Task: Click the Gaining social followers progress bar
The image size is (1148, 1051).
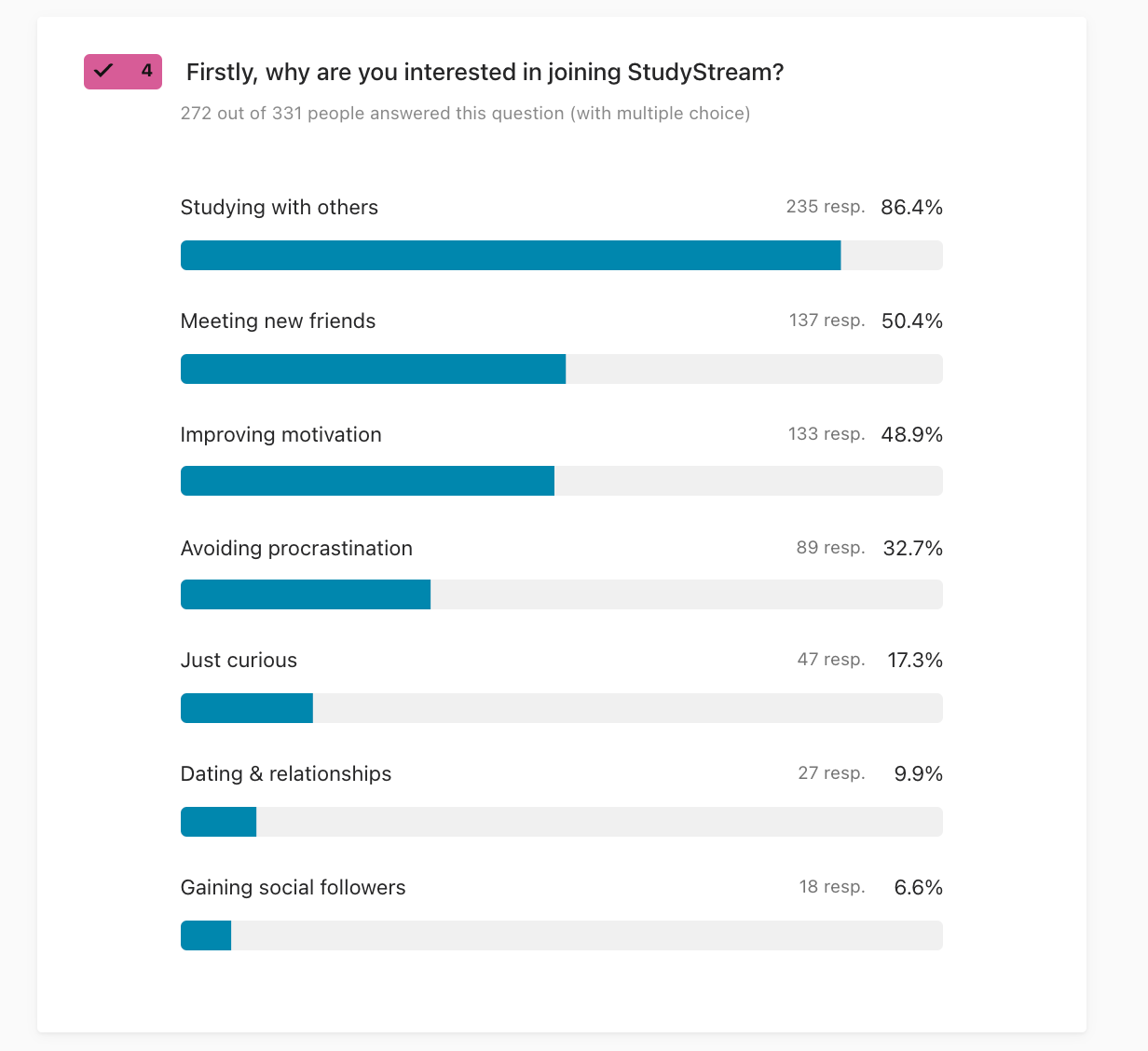Action: point(561,935)
